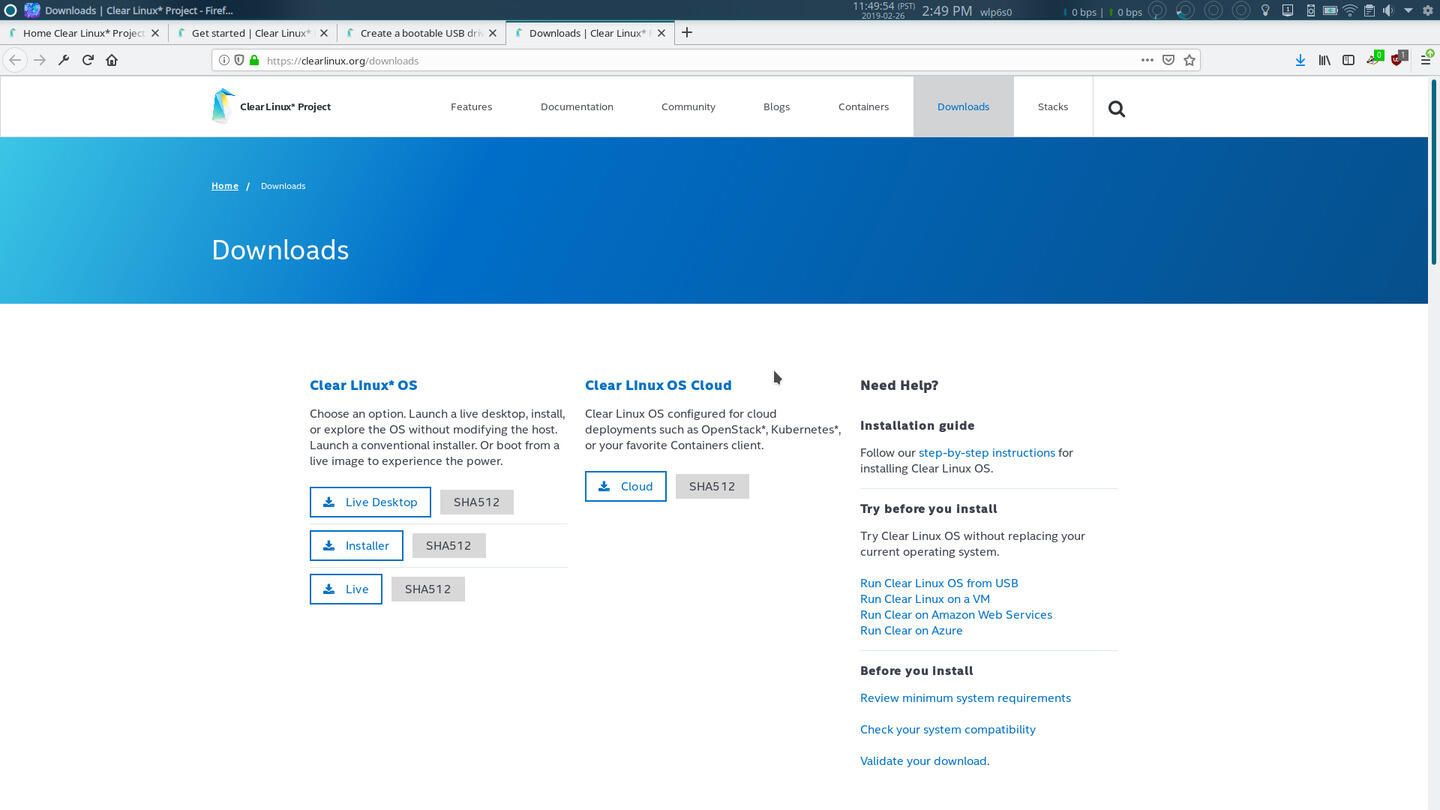Click the Live download button
Image resolution: width=1440 pixels, height=810 pixels.
[x=346, y=589]
